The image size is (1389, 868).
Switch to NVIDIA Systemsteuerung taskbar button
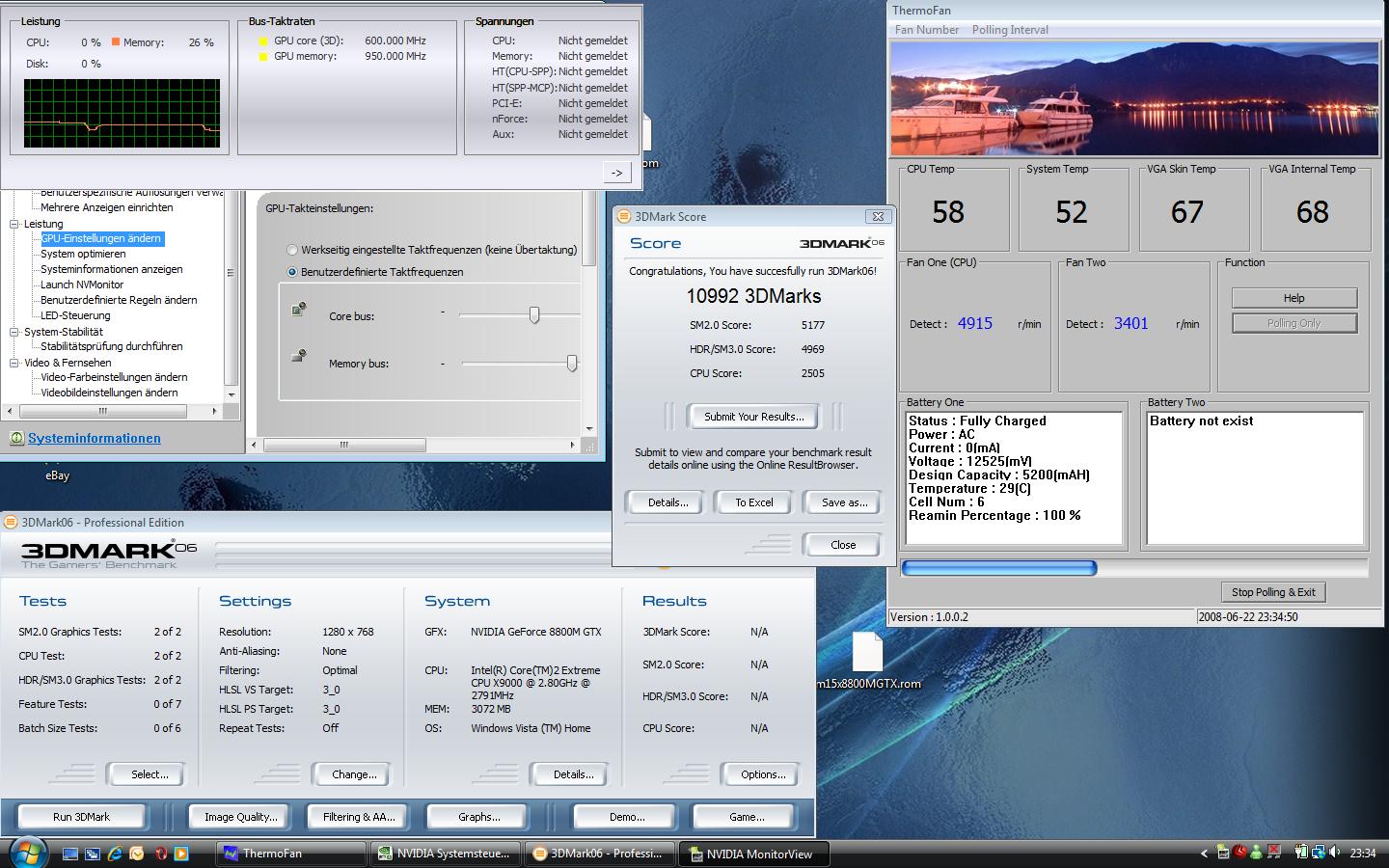pos(446,854)
